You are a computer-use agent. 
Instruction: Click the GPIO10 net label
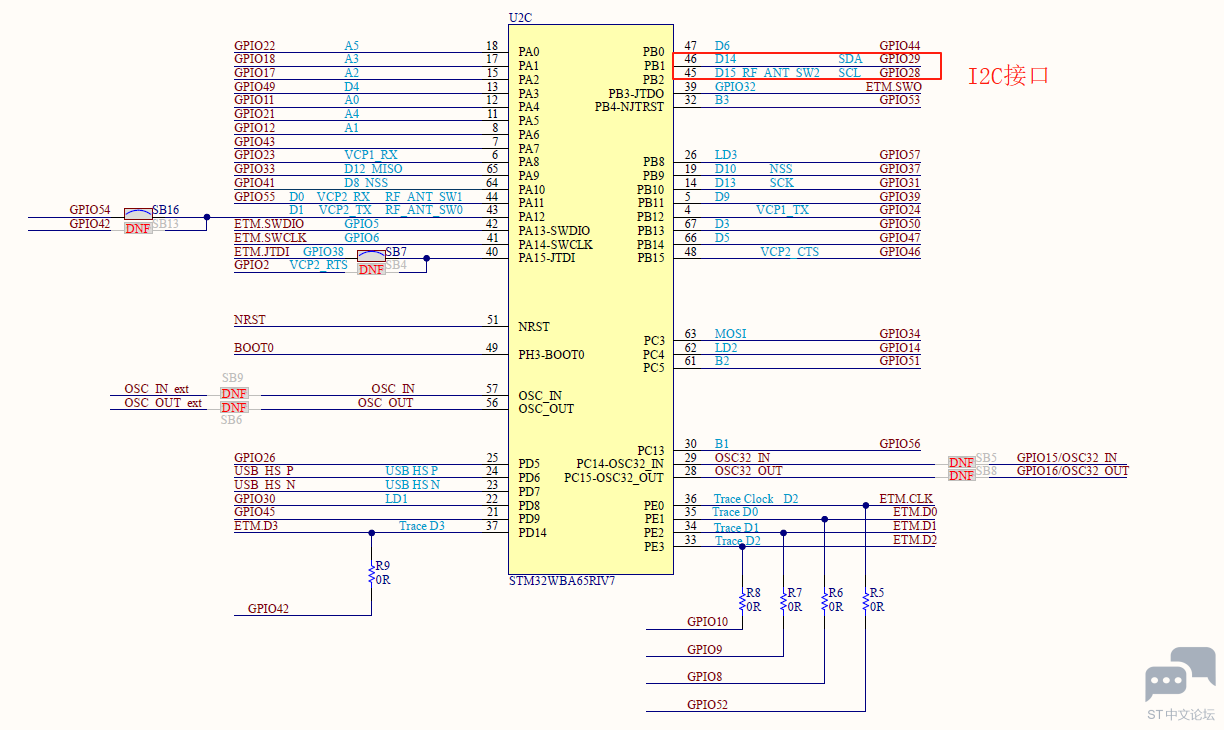point(708,622)
